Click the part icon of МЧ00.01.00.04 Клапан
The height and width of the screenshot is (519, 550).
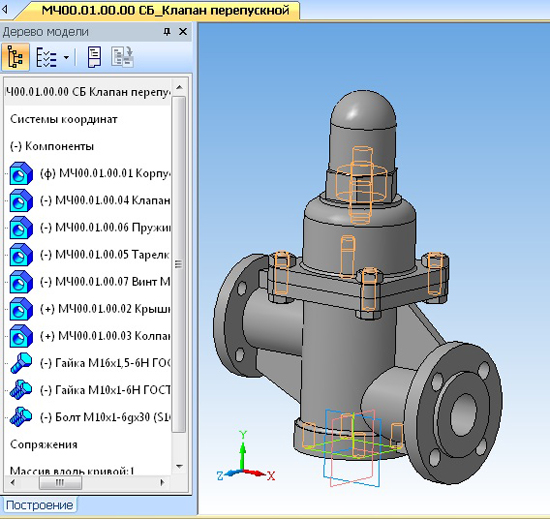[21, 200]
